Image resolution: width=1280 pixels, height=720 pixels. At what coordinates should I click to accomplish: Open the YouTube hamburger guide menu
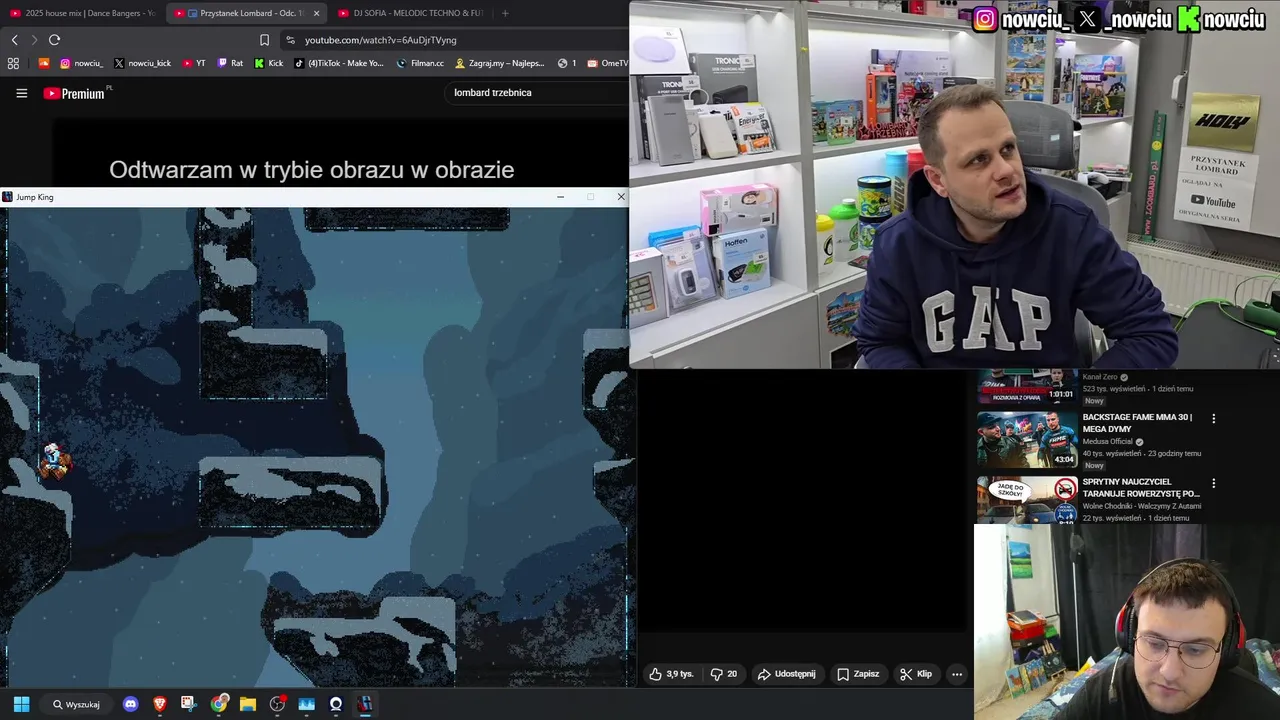click(x=21, y=93)
